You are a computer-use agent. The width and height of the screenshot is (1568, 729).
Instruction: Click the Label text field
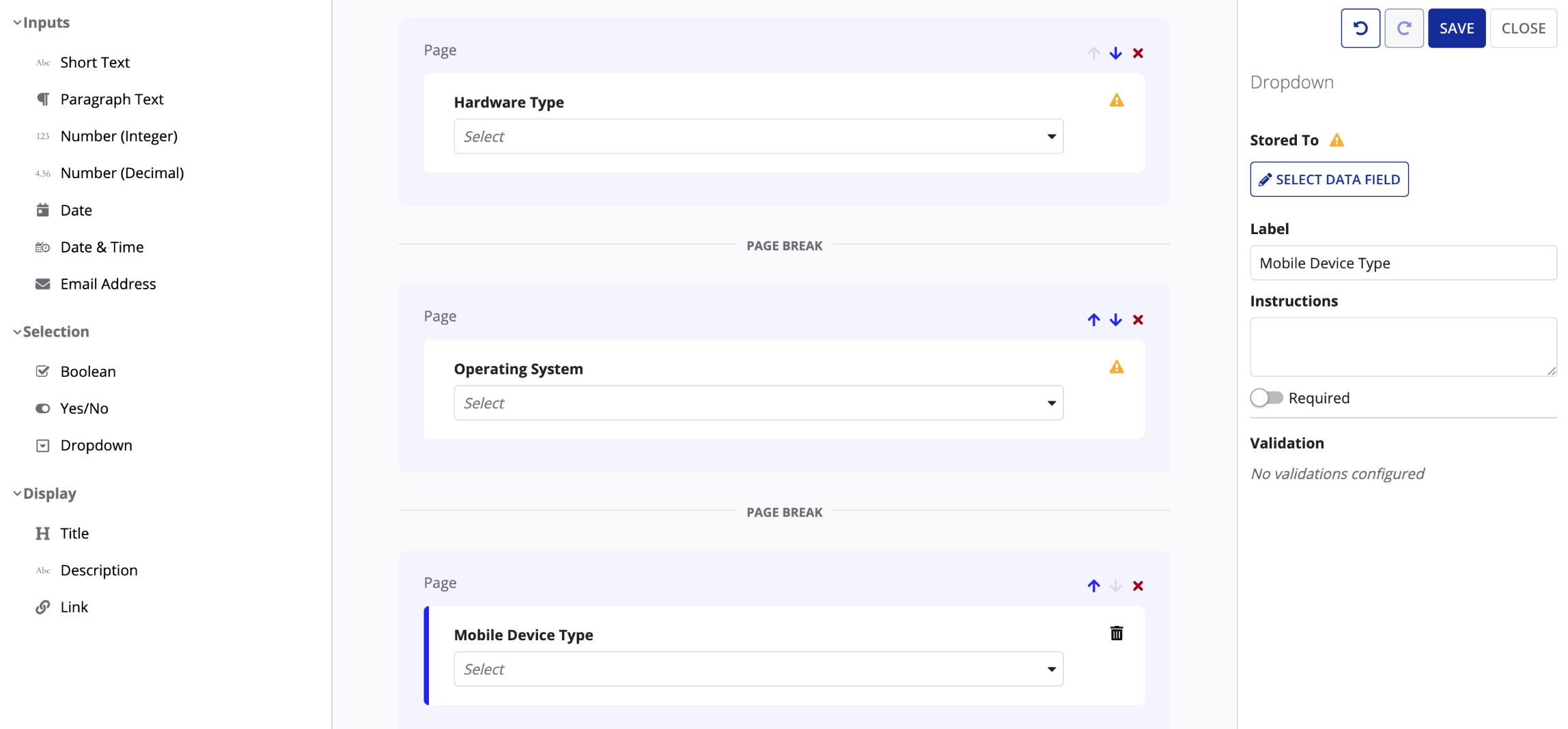click(1403, 263)
